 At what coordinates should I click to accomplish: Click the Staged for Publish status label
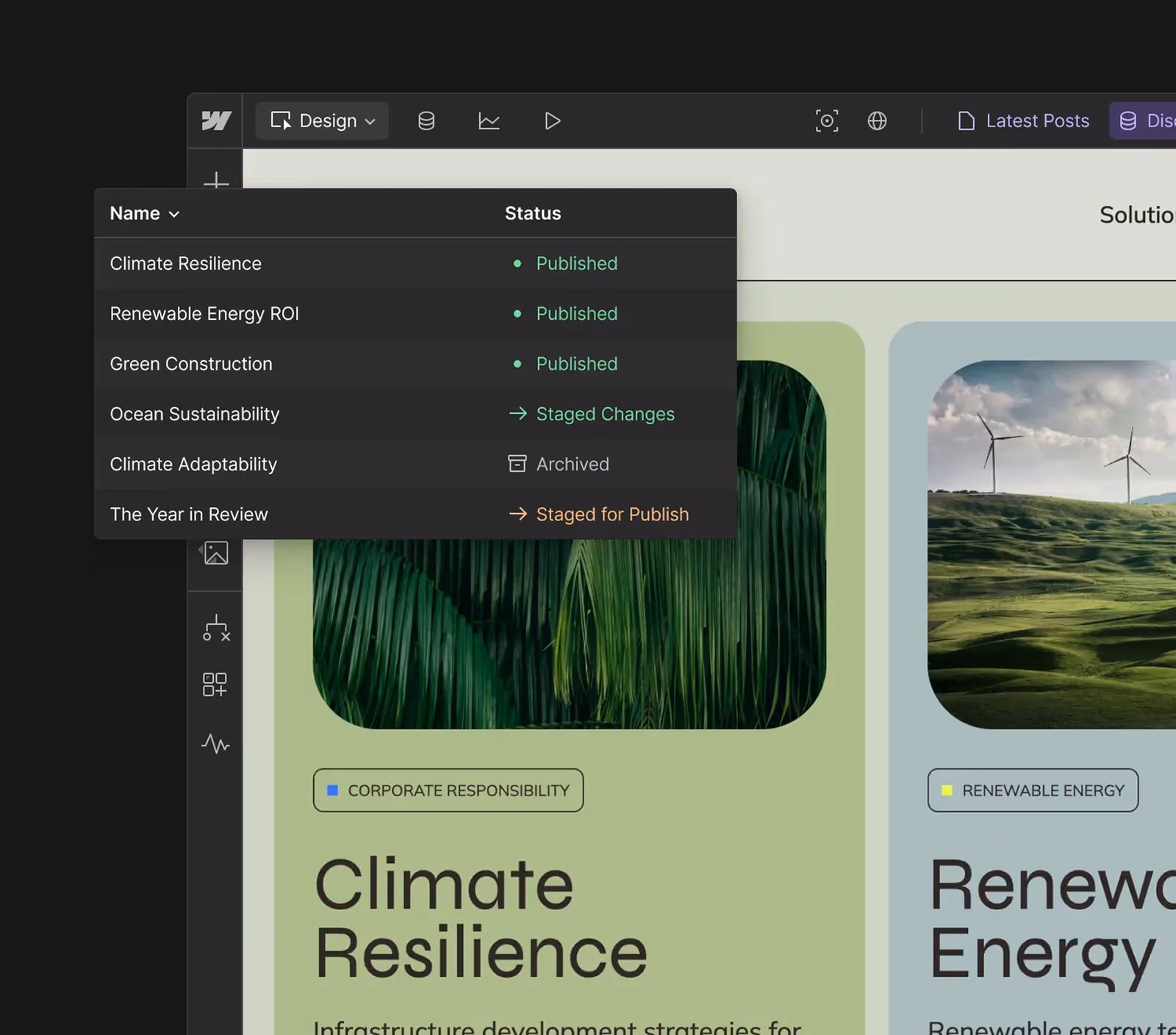coord(613,515)
